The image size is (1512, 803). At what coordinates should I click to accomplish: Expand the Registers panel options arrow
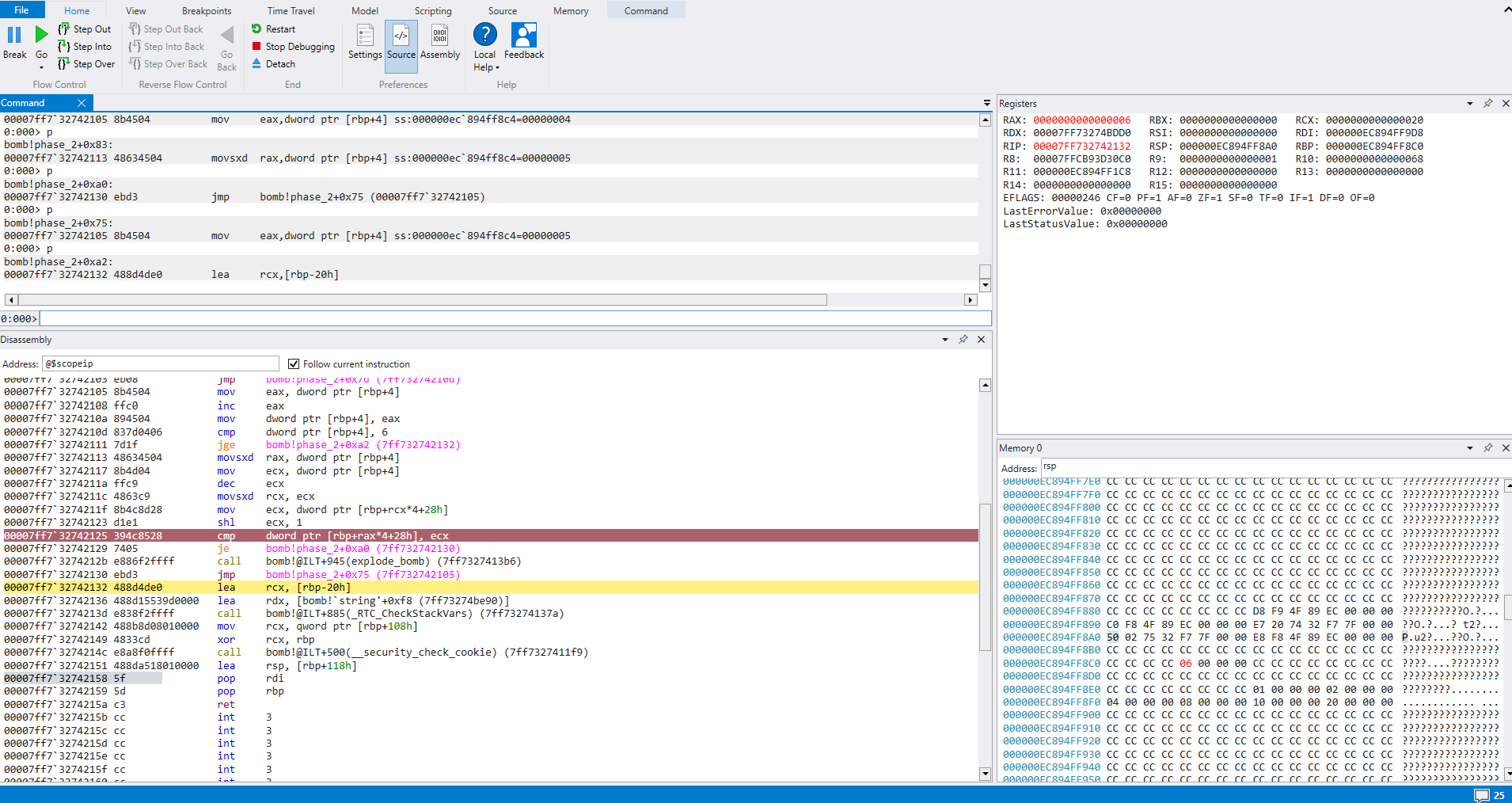point(1470,104)
